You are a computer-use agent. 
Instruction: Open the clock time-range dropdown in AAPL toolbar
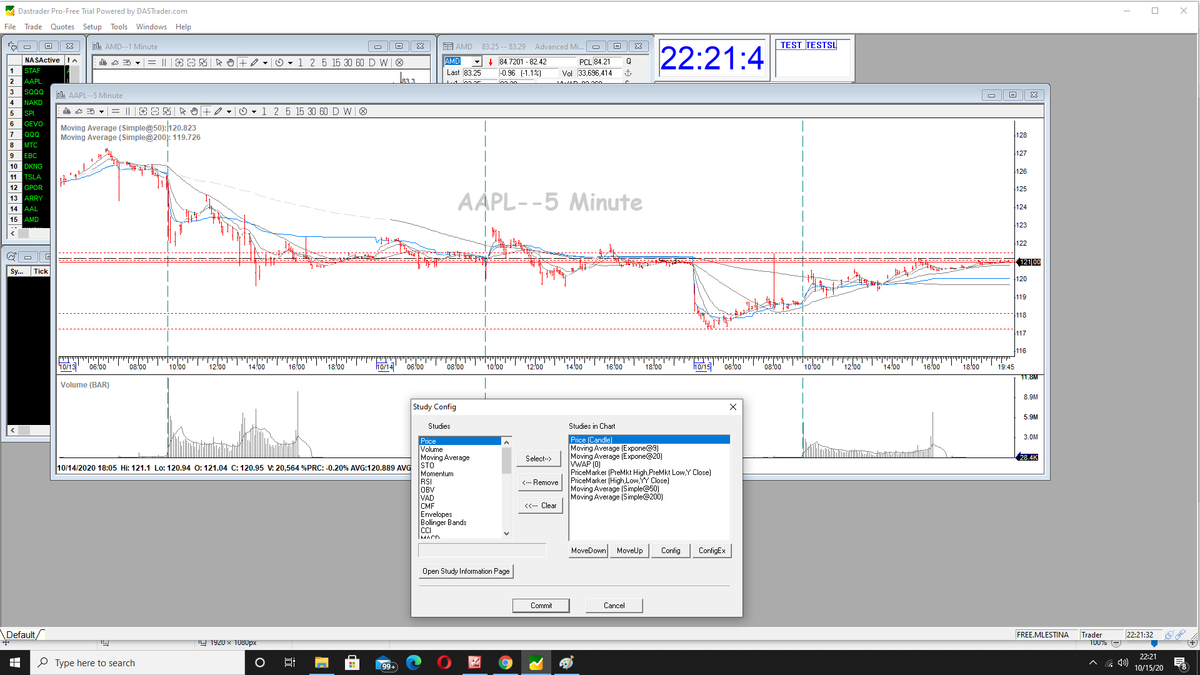[x=254, y=111]
